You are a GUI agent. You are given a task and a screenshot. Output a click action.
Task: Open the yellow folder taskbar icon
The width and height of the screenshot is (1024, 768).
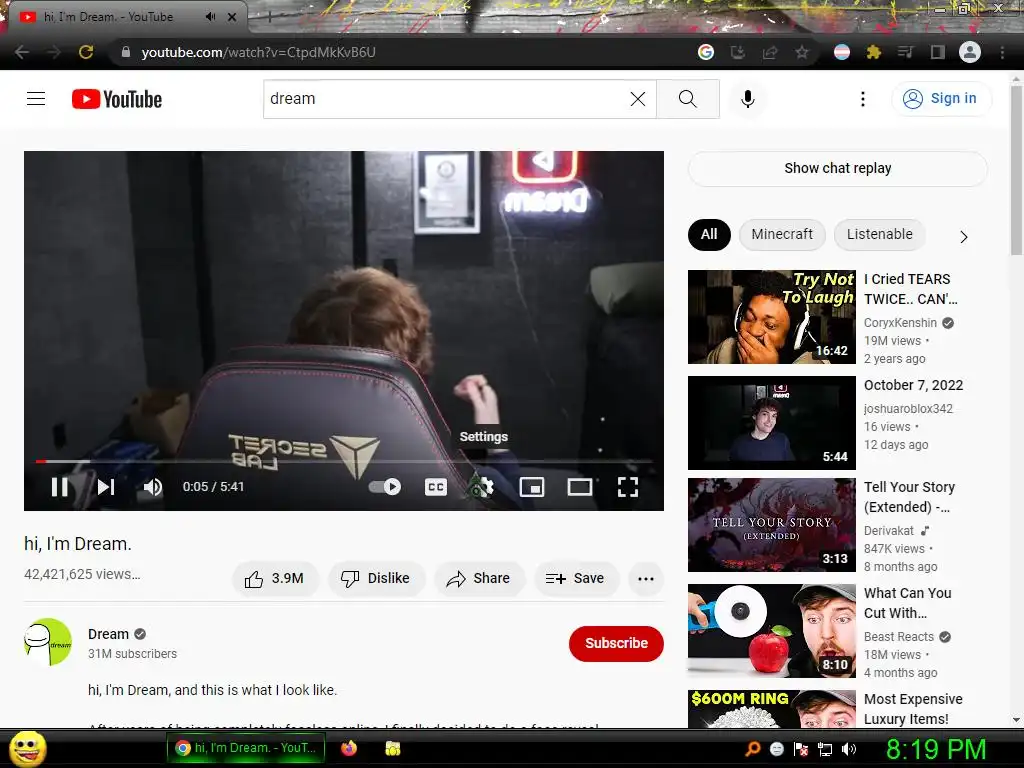pyautogui.click(x=392, y=748)
